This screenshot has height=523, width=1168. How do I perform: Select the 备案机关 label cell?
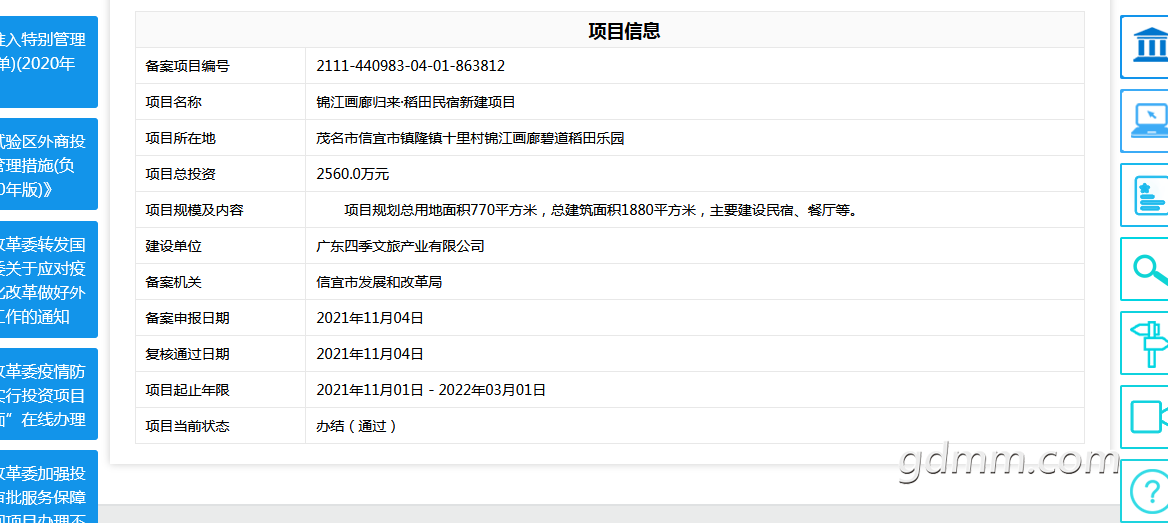(220, 282)
